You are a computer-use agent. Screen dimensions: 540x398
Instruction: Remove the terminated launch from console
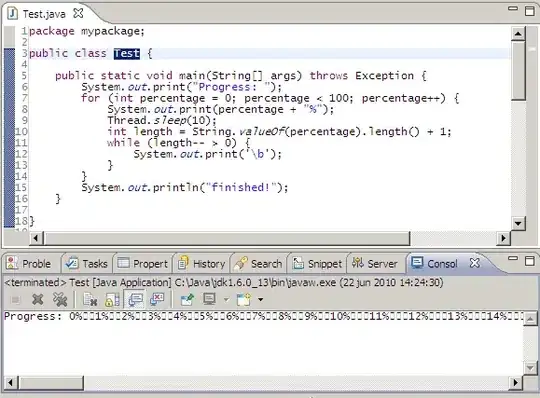coord(38,300)
